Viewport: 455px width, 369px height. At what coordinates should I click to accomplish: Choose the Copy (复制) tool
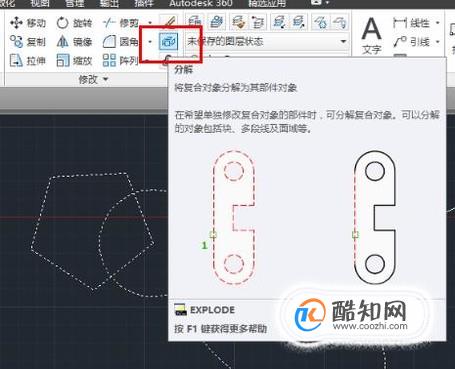point(28,42)
